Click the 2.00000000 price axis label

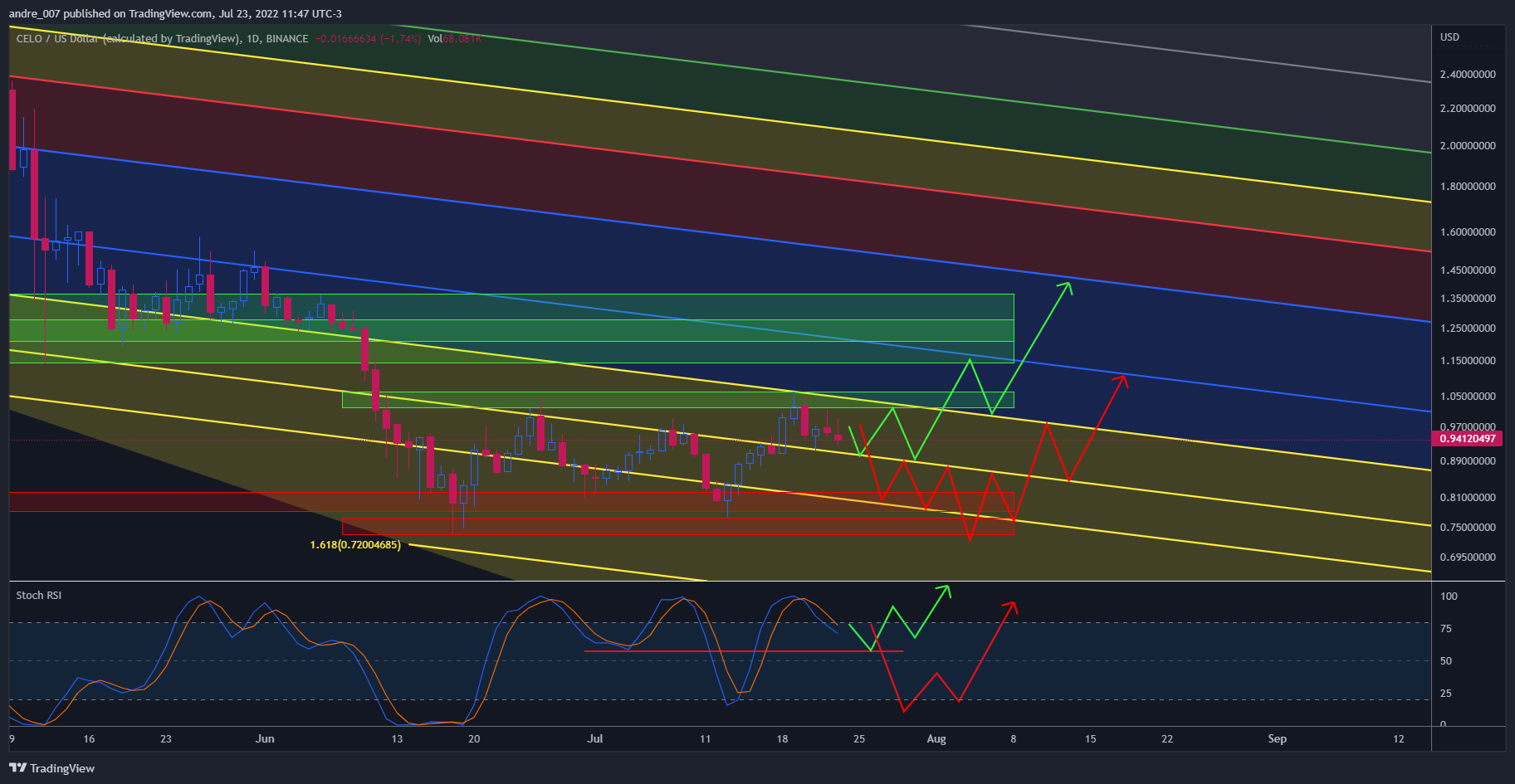[1468, 146]
